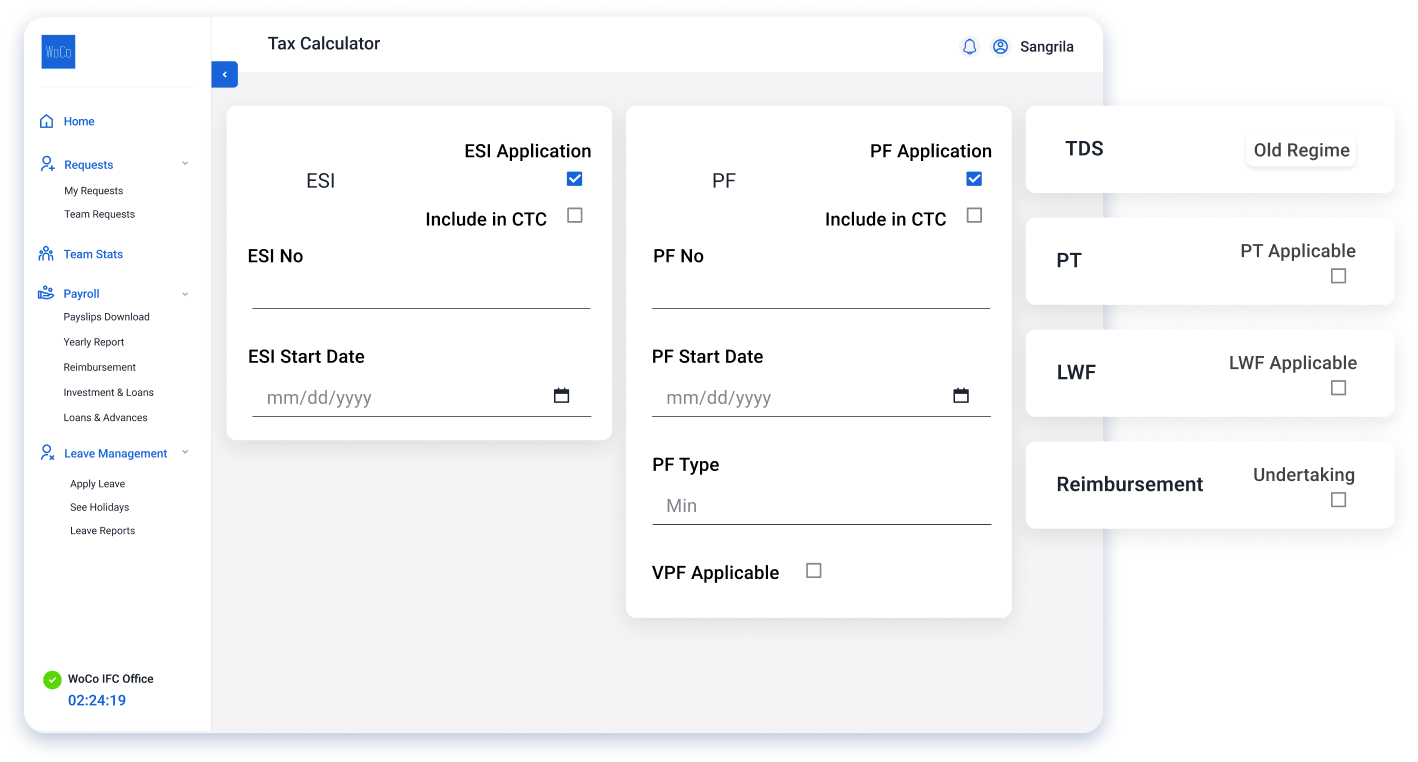This screenshot has width=1418, height=762.
Task: Click the Payroll hand-coins icon
Action: [46, 293]
